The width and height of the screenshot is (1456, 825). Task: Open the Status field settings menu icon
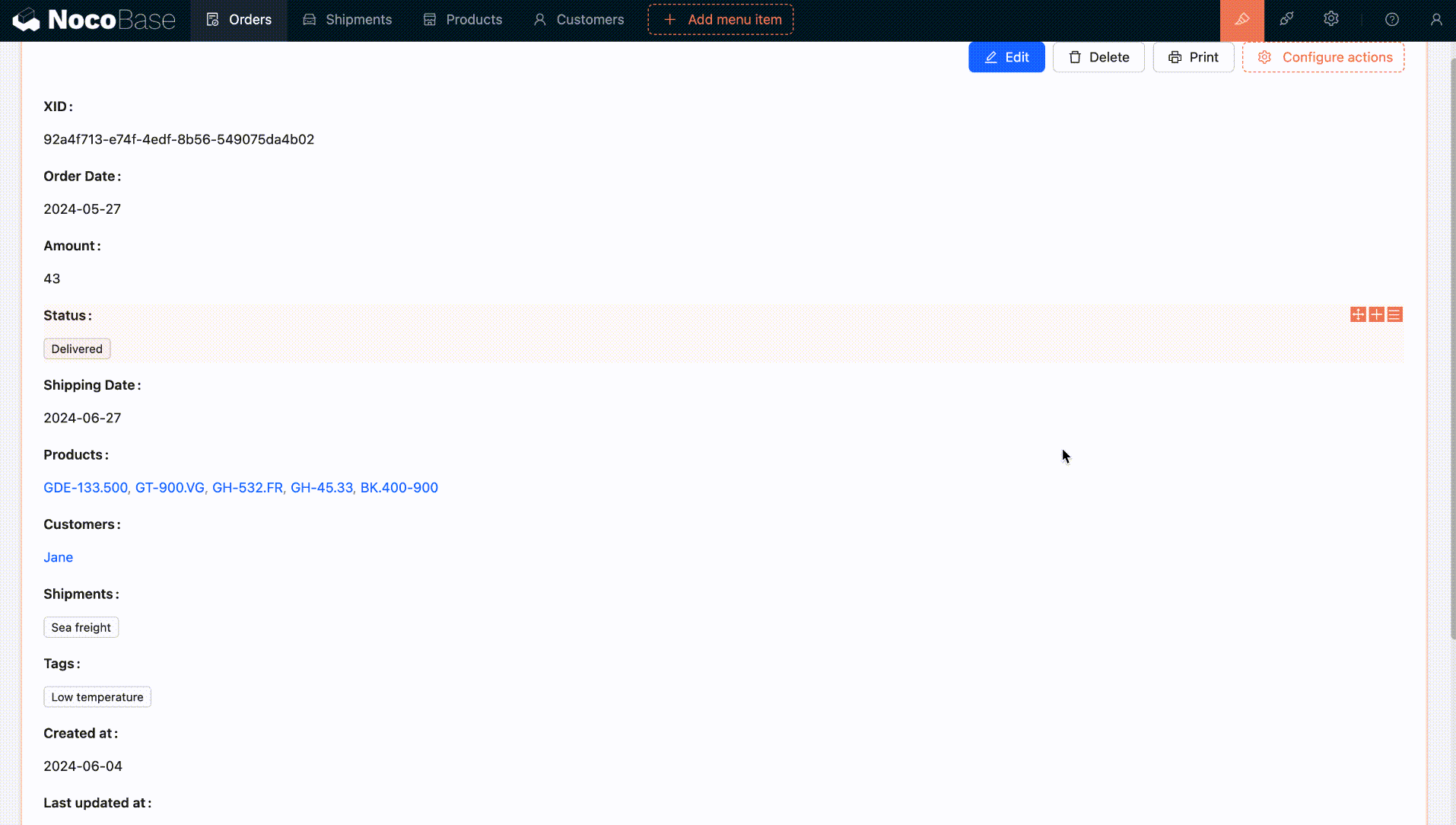point(1394,315)
